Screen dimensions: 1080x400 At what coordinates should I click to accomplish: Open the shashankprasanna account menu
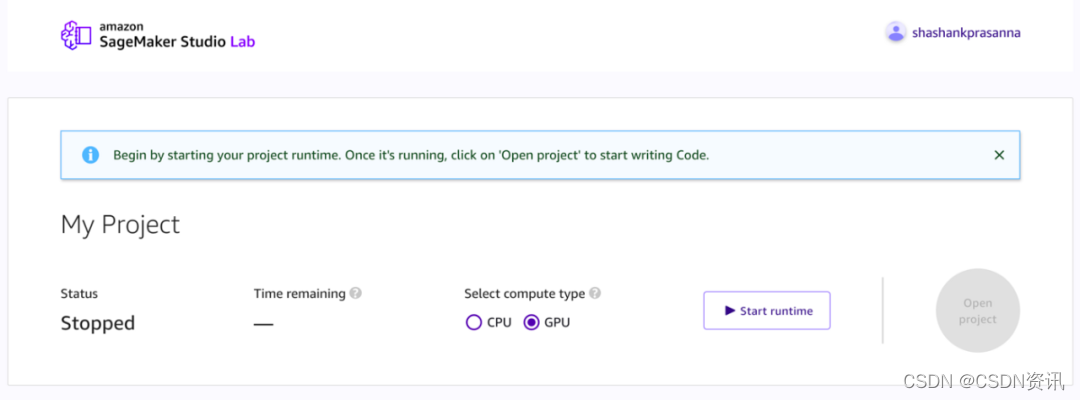966,32
